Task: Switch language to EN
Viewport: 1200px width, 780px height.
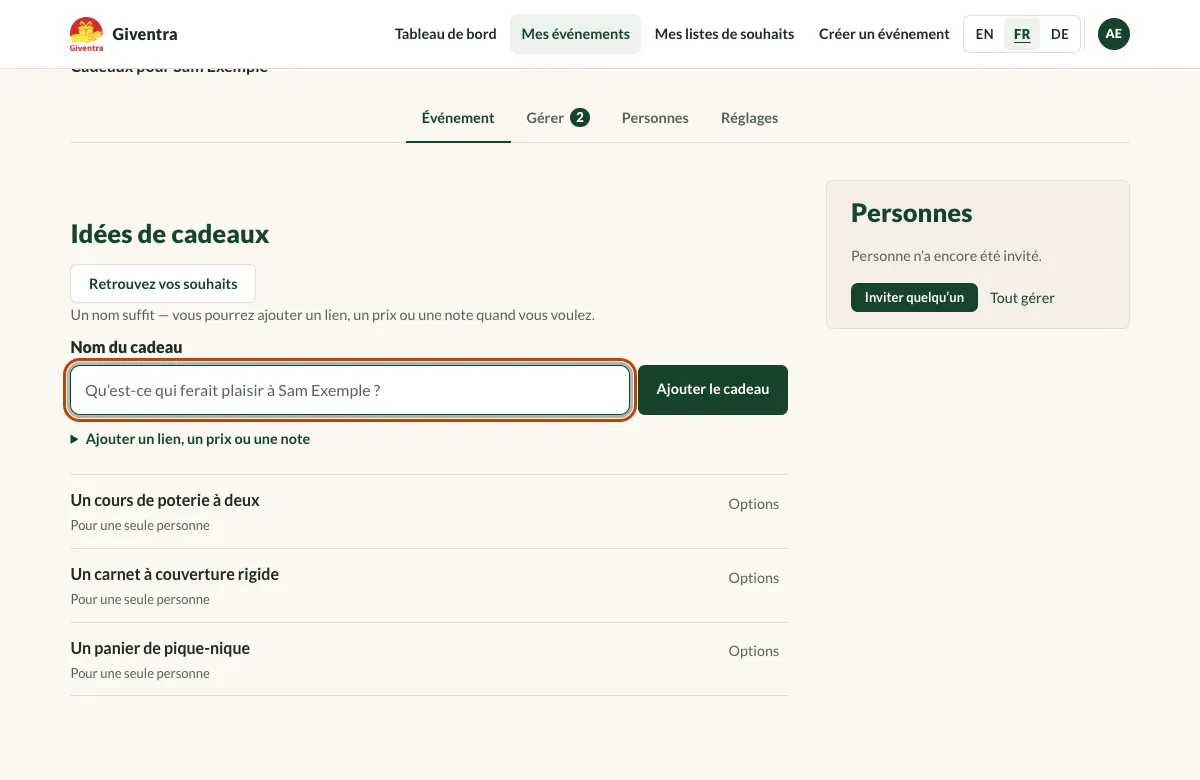Action: click(x=985, y=34)
